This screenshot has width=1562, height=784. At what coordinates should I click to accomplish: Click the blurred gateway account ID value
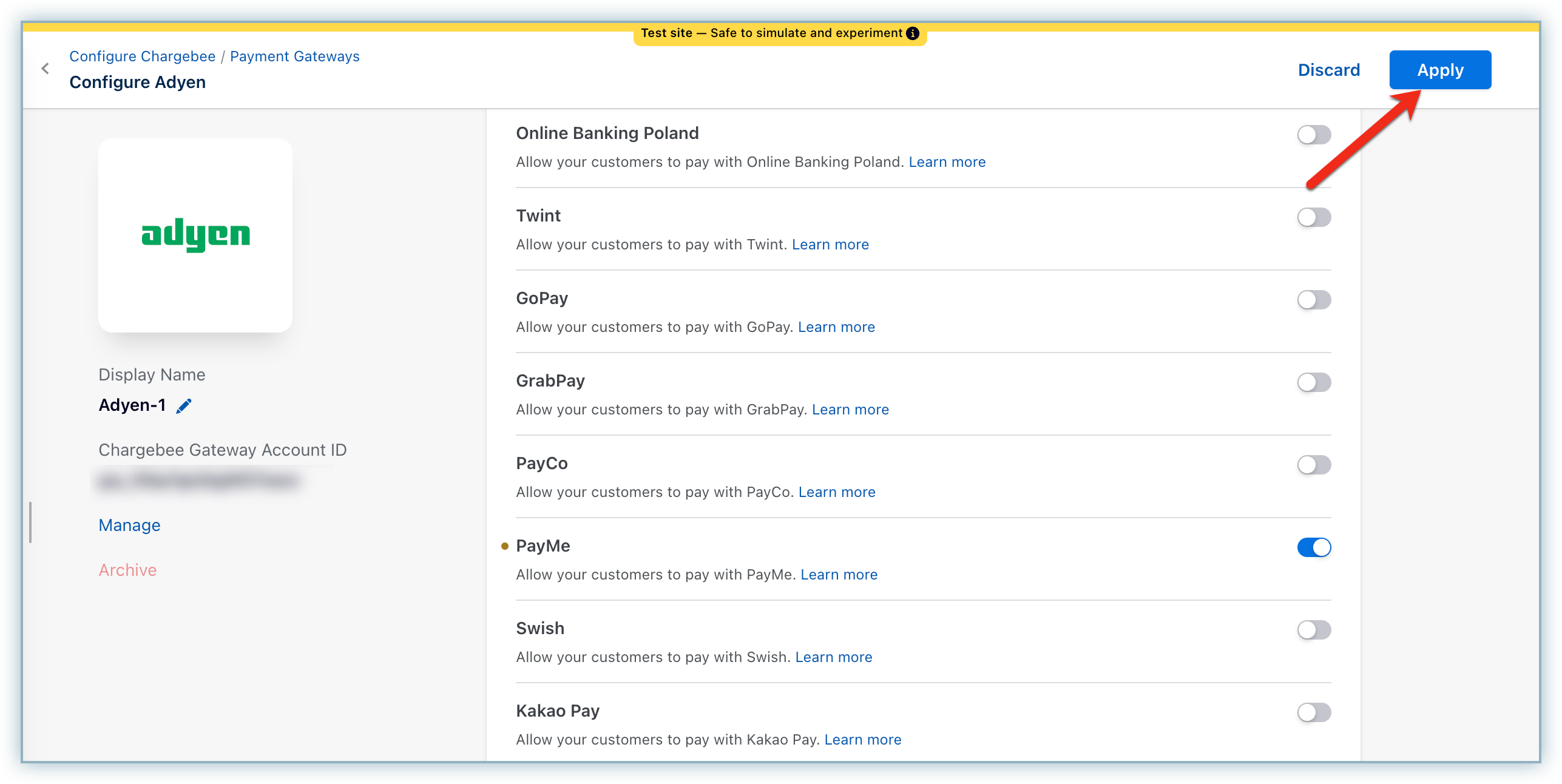point(198,481)
